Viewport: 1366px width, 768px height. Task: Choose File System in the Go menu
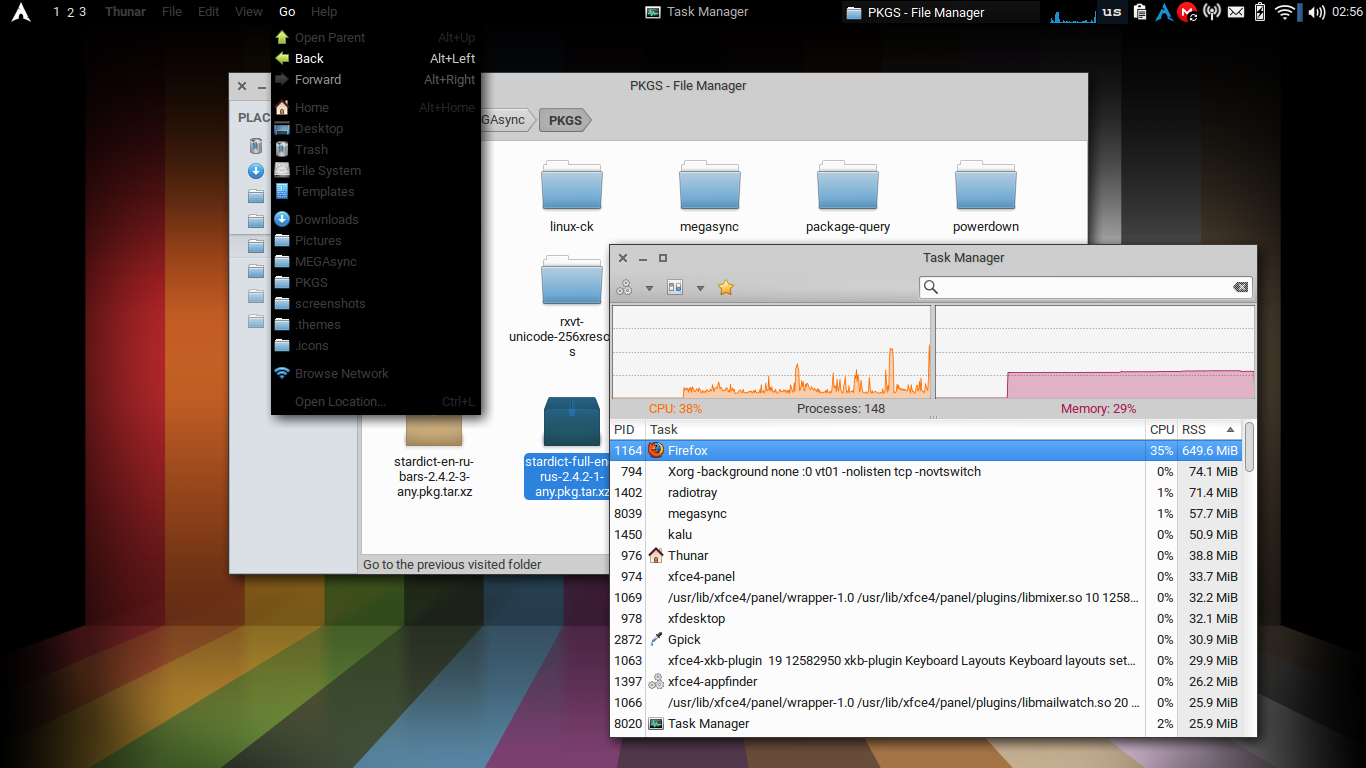tap(376, 171)
